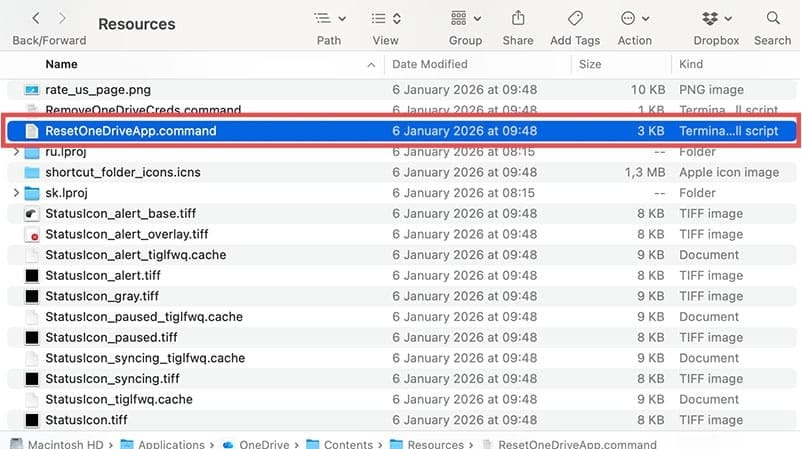Screen dimensions: 802x449
Task: Select StatusIcon_alert_tiglfwq.cache file name
Action: click(136, 255)
